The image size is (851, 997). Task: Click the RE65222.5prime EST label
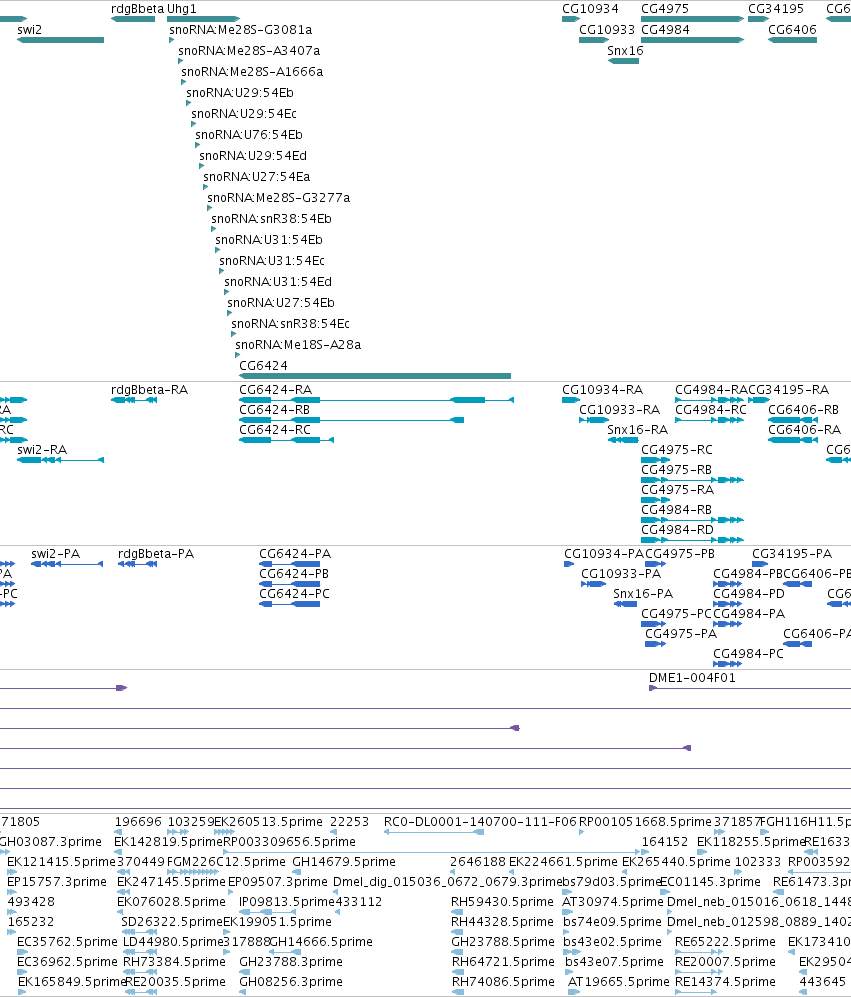pos(725,942)
